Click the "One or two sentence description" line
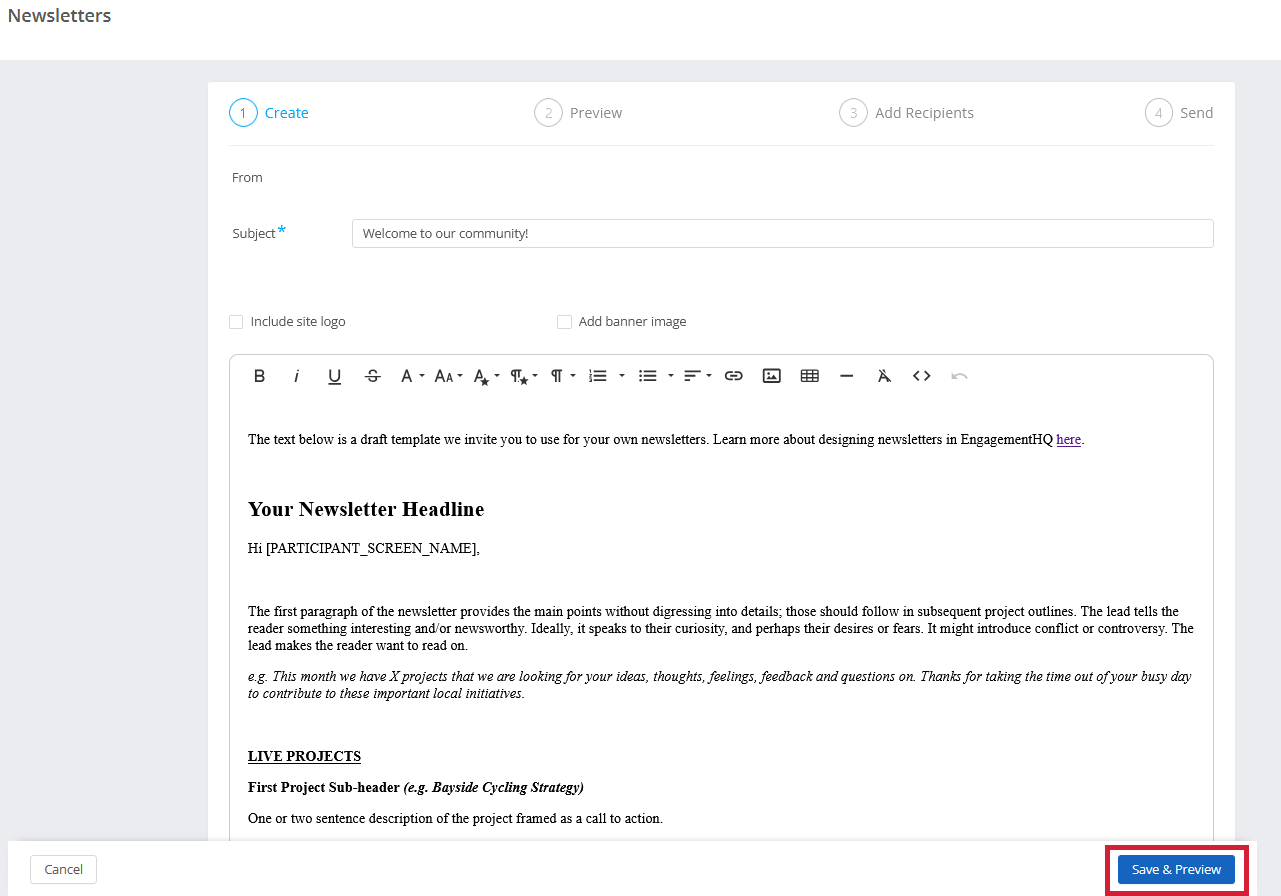 [x=455, y=818]
